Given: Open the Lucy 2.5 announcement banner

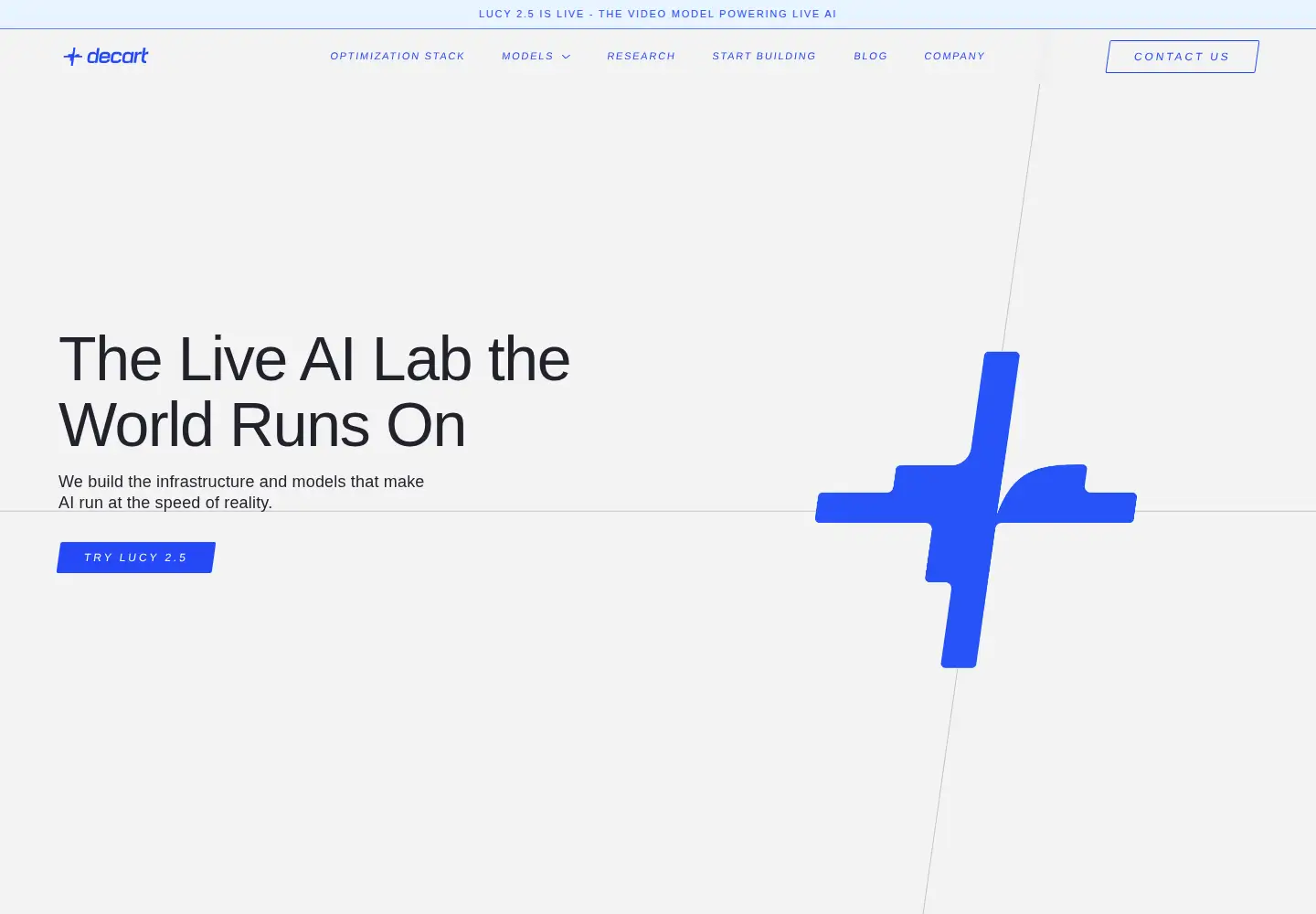Looking at the screenshot, I should click(658, 14).
